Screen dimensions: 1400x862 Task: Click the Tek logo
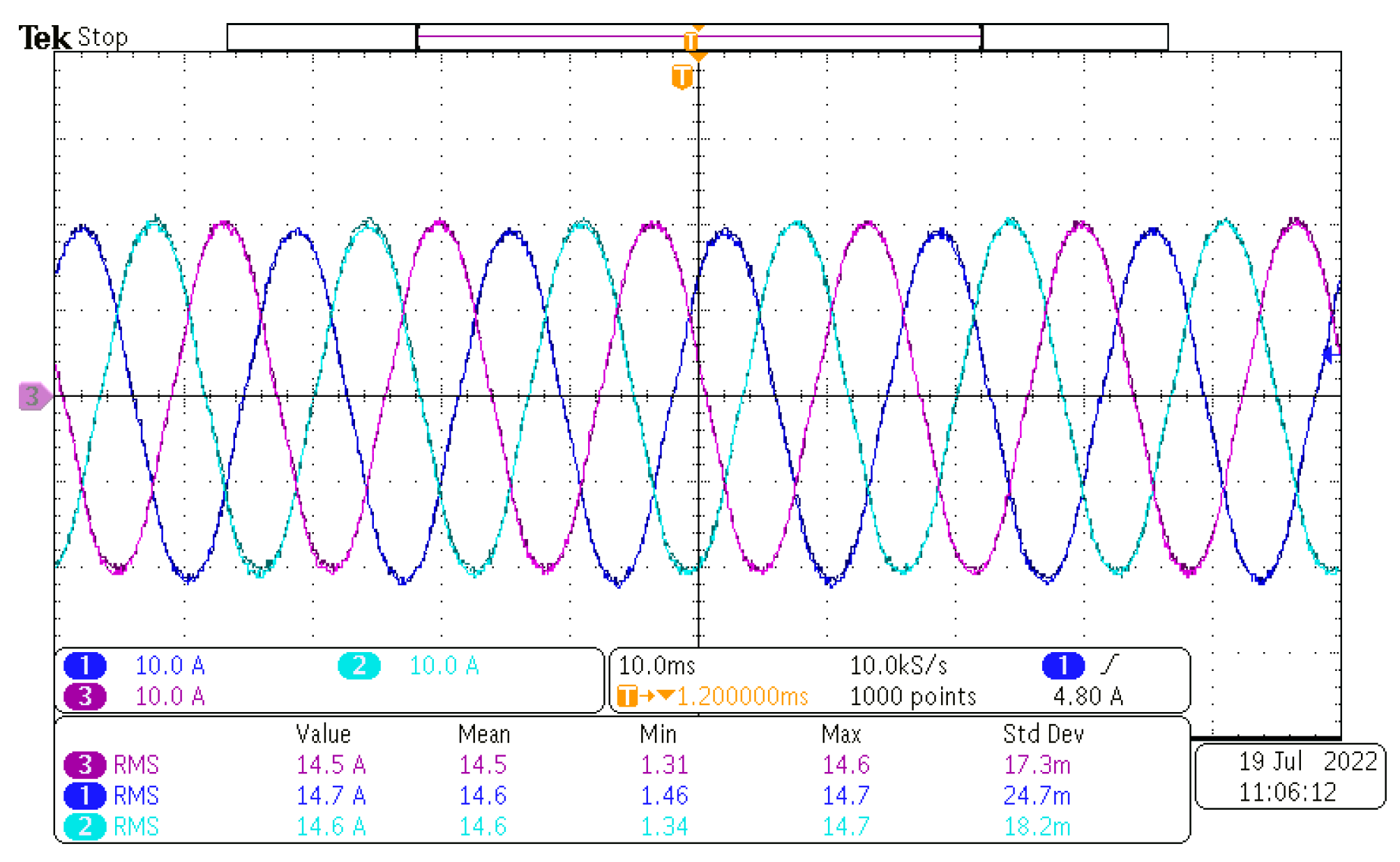44,37
